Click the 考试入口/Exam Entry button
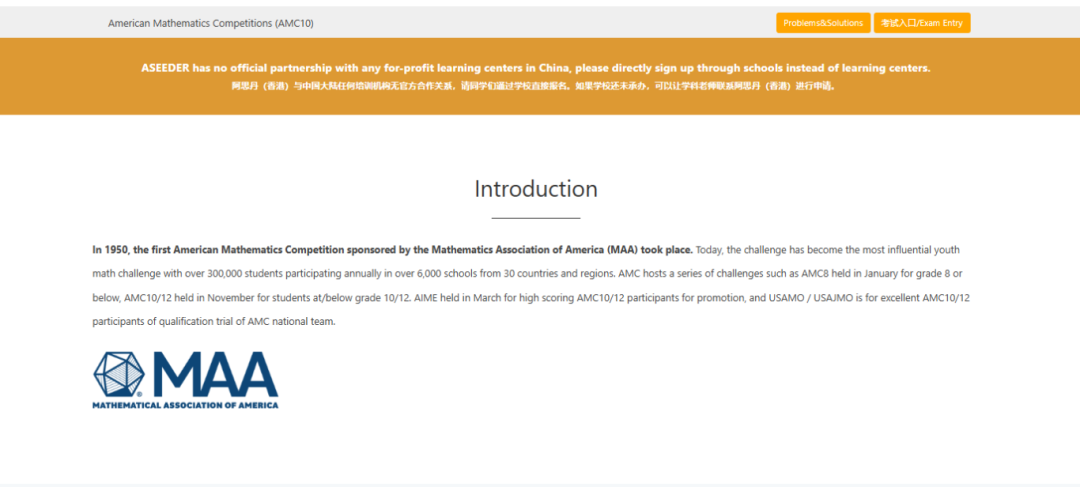This screenshot has width=1080, height=487. click(922, 23)
